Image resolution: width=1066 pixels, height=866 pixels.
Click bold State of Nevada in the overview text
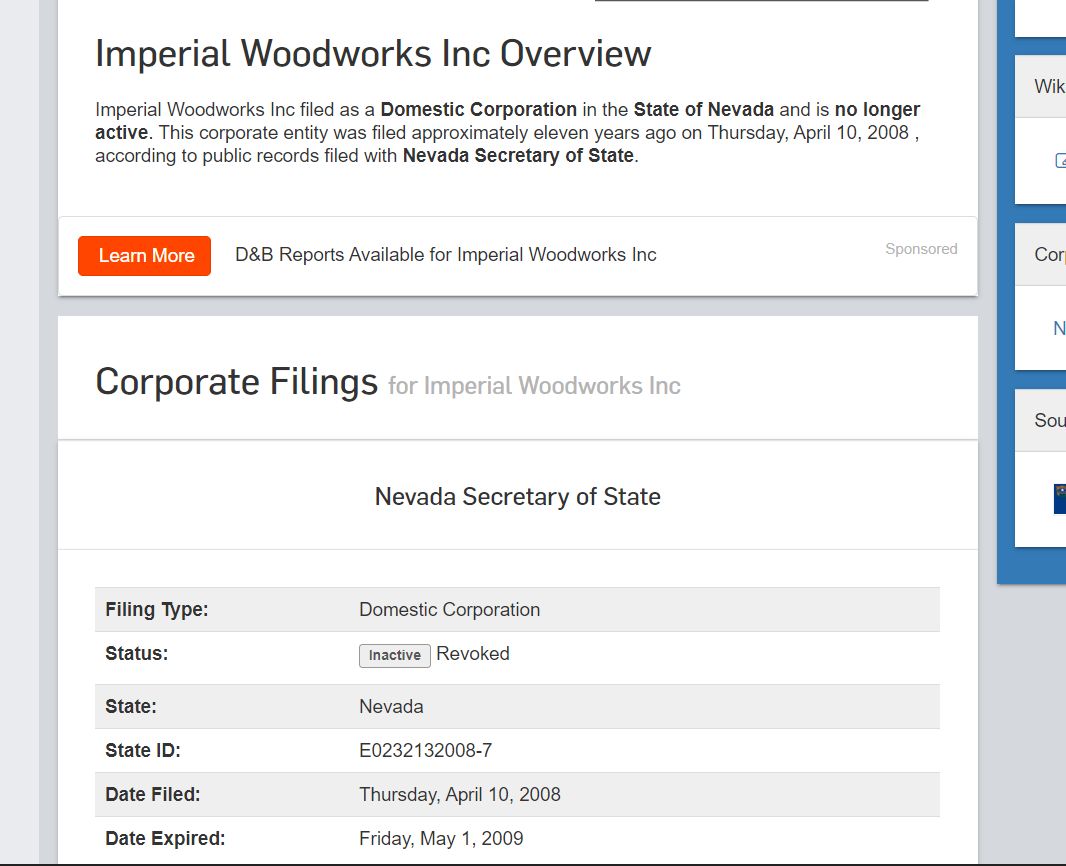click(x=703, y=109)
